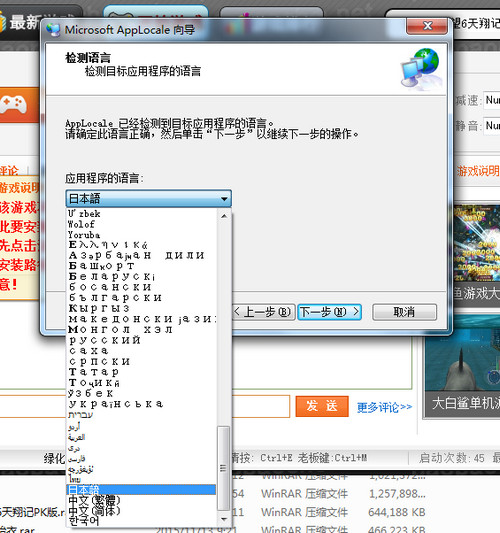Viewport: 500px width, 533px height.
Task: Open the fishing game thumbnail
Action: click(477, 243)
